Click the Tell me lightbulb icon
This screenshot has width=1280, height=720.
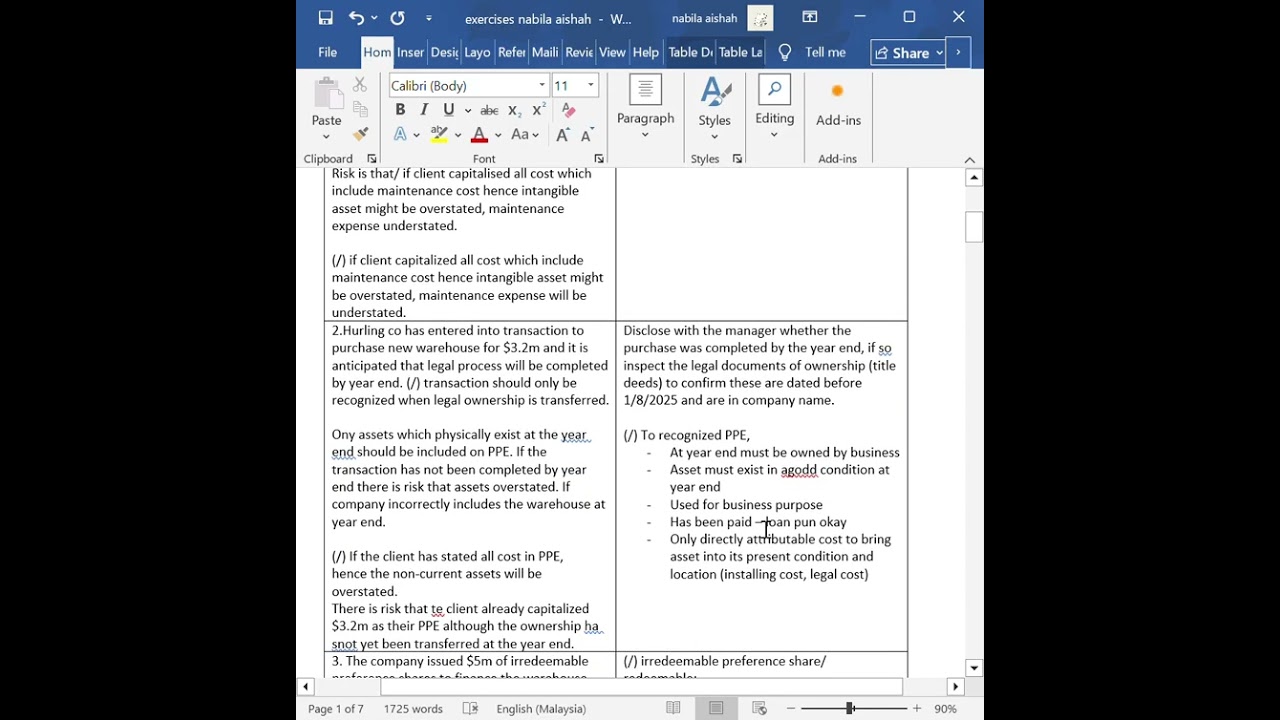[785, 52]
